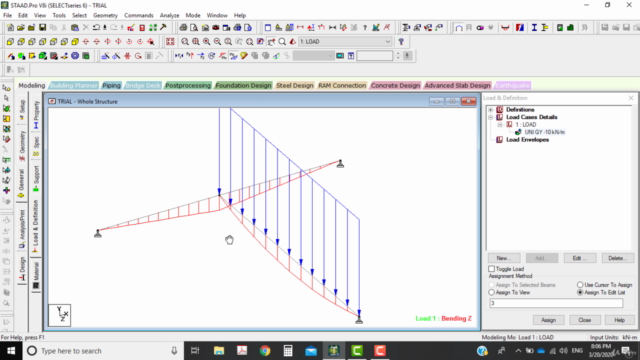
Task: Click the empty toolbar input field
Action: coord(374,56)
